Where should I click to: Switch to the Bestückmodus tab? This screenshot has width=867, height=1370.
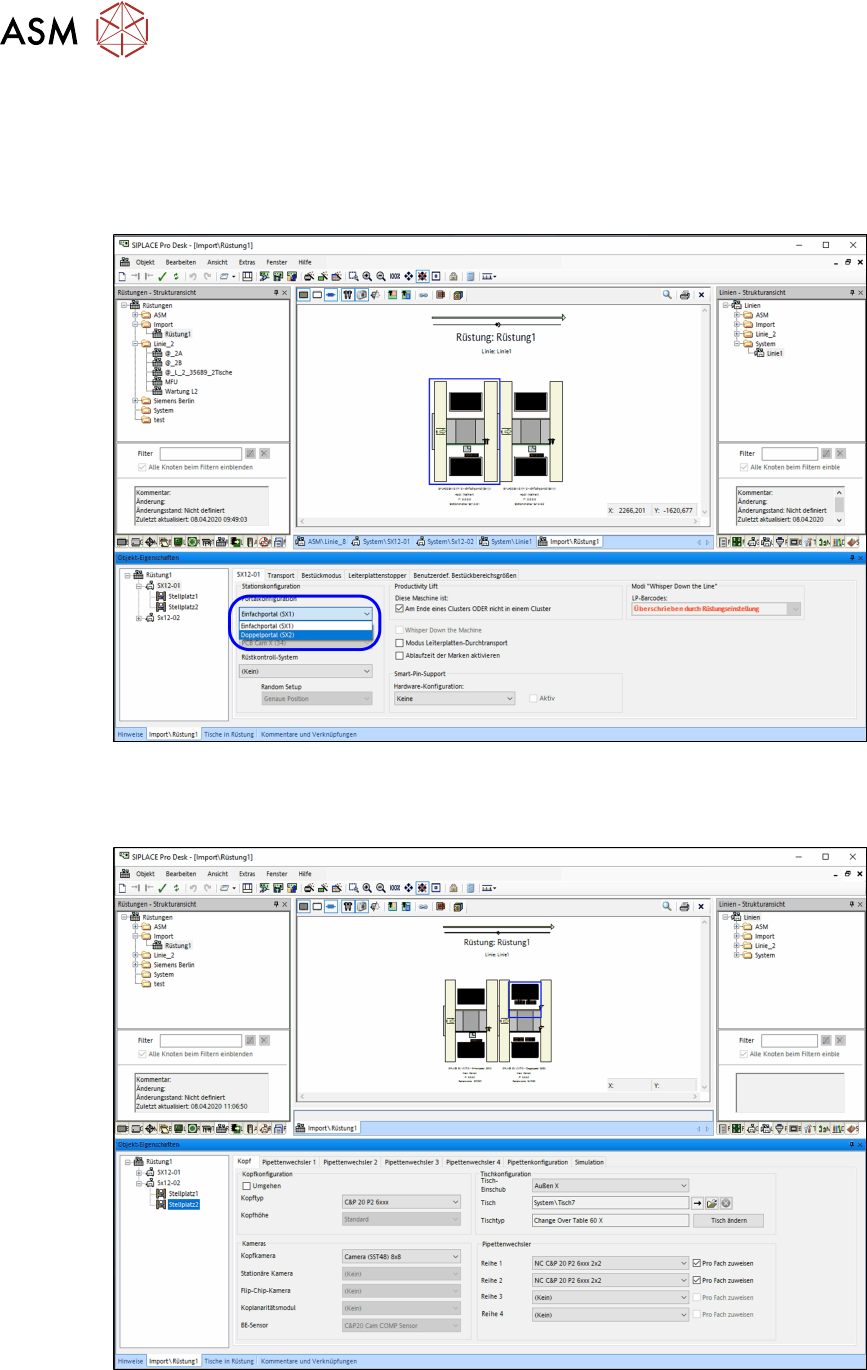point(321,574)
